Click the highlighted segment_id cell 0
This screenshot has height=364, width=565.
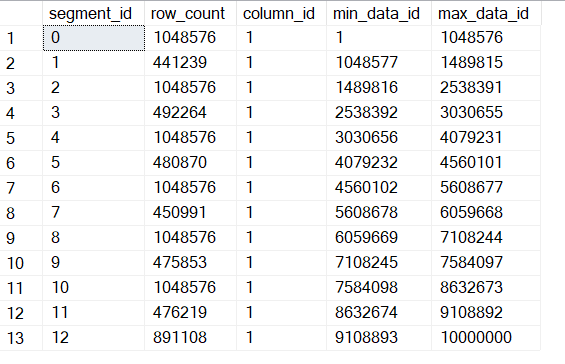[x=94, y=38]
